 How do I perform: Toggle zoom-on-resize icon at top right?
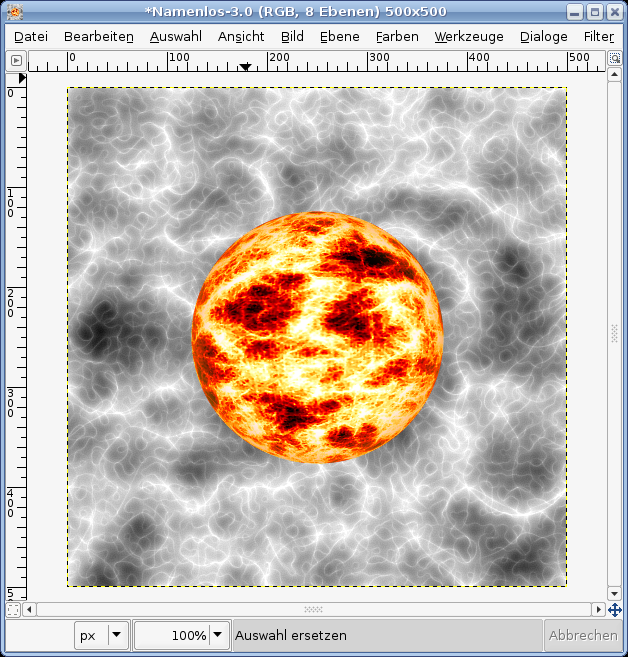click(x=615, y=58)
